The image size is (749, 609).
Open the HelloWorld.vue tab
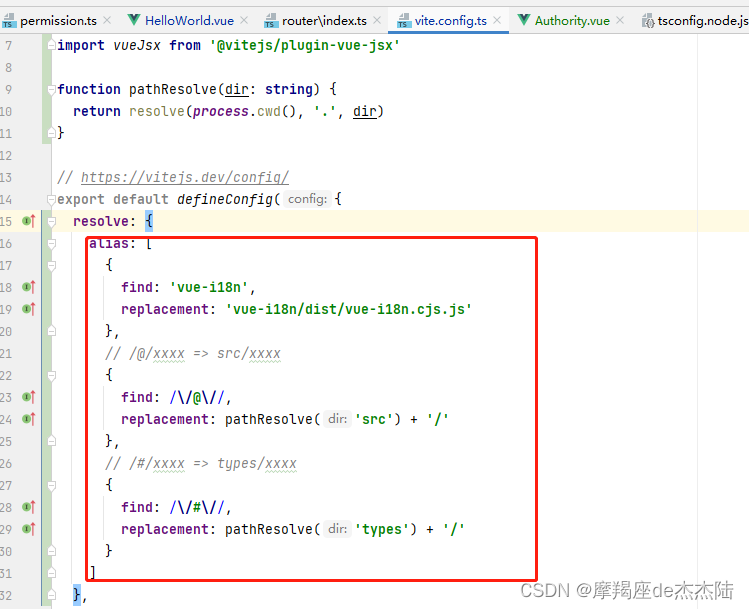[189, 21]
